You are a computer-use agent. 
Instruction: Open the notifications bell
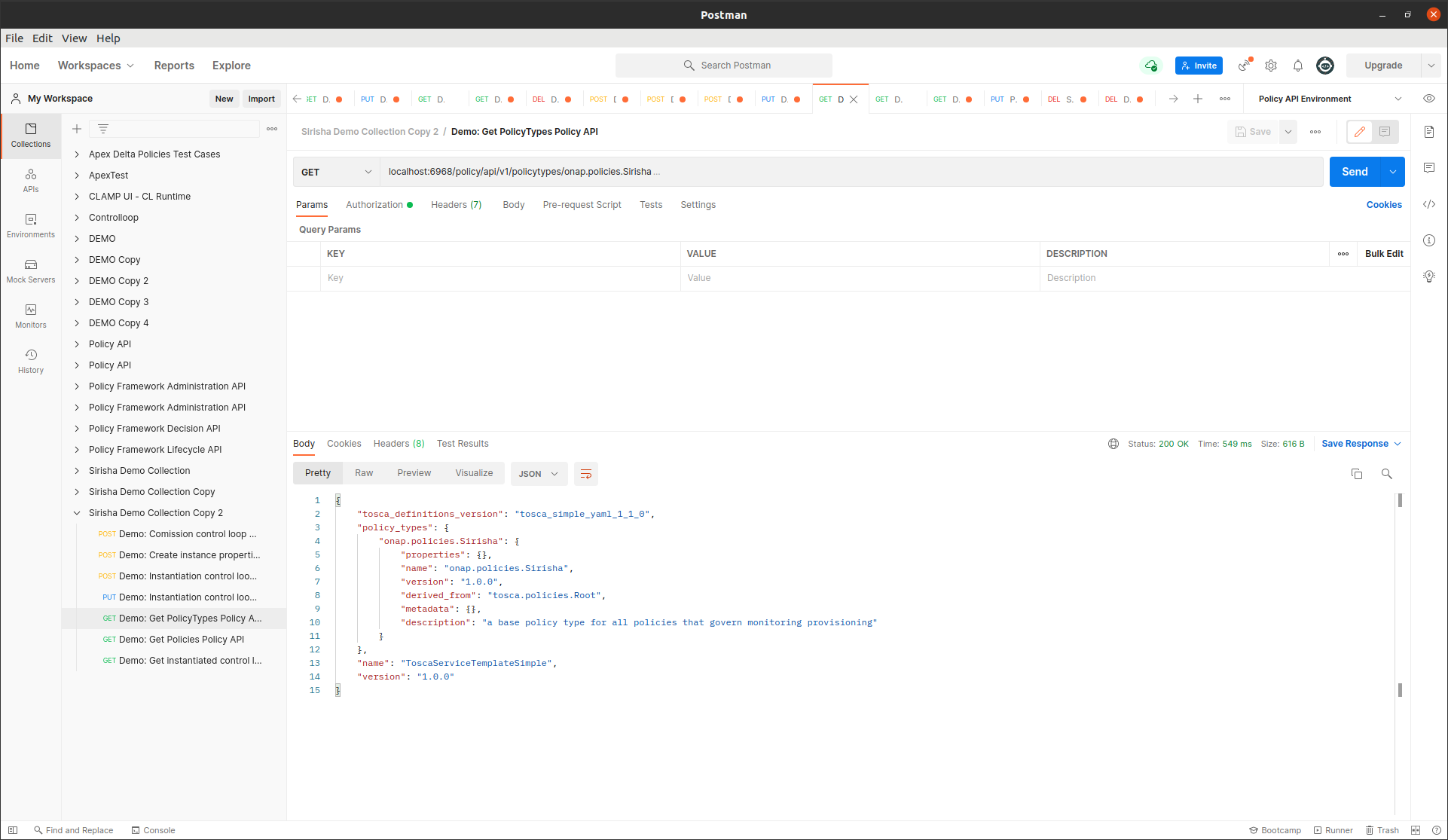(x=1298, y=66)
